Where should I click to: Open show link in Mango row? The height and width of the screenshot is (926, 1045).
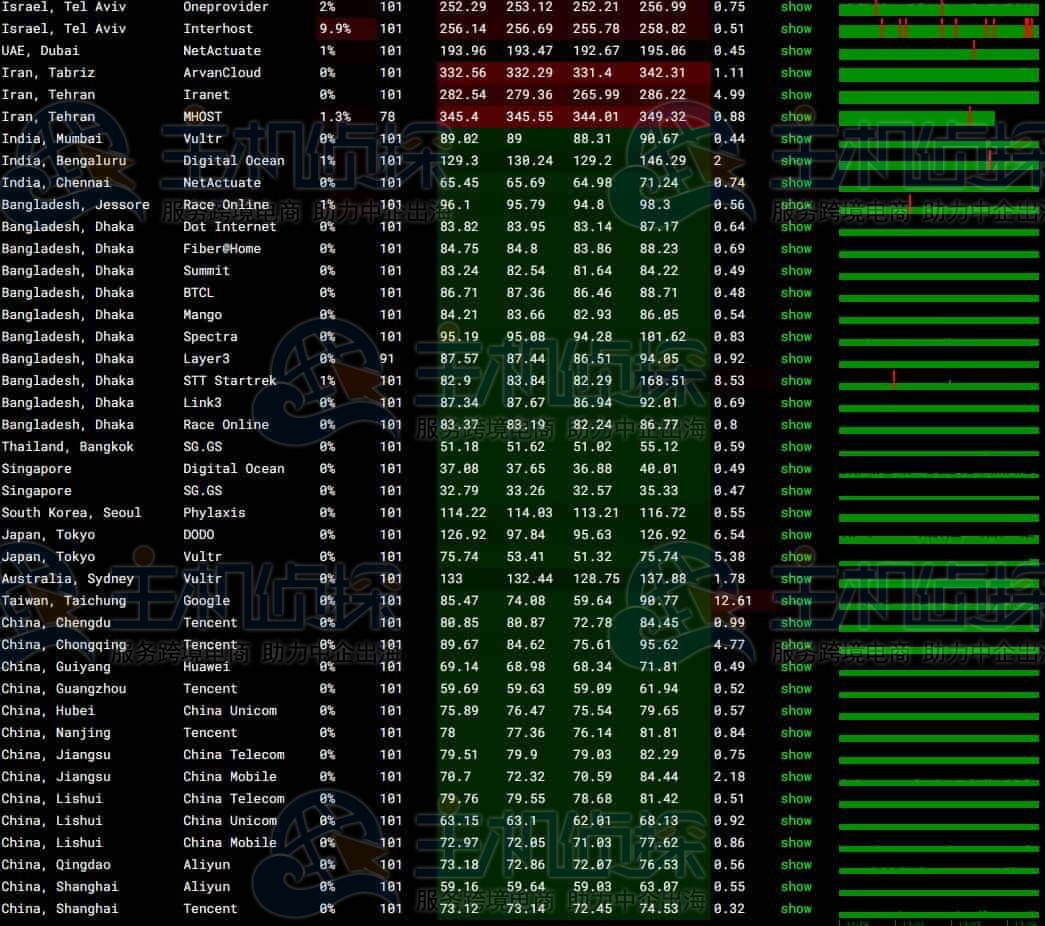[796, 315]
